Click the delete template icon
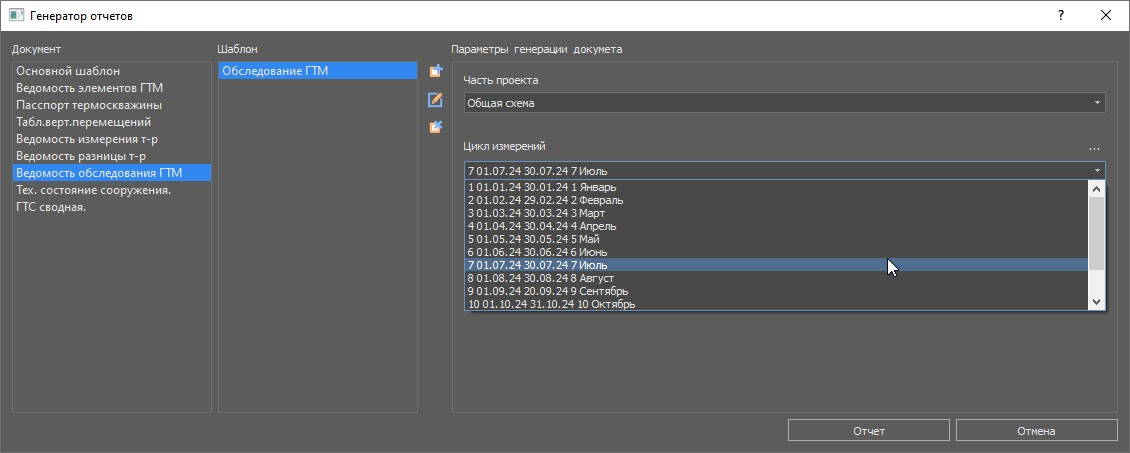Image resolution: width=1130 pixels, height=453 pixels. 435,127
